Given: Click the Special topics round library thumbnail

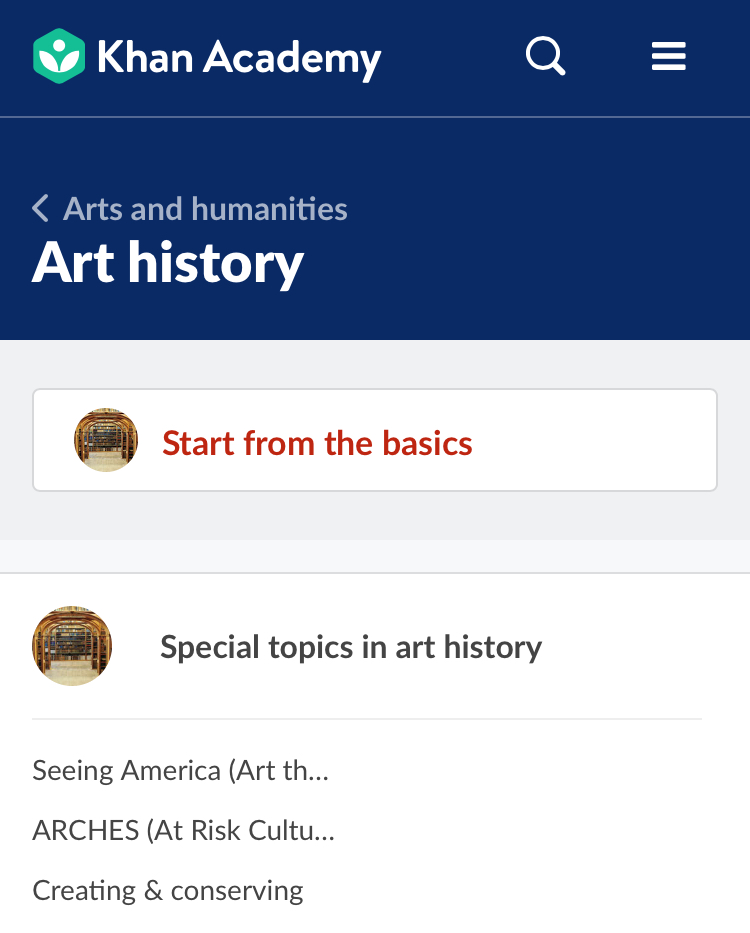Looking at the screenshot, I should [x=72, y=646].
